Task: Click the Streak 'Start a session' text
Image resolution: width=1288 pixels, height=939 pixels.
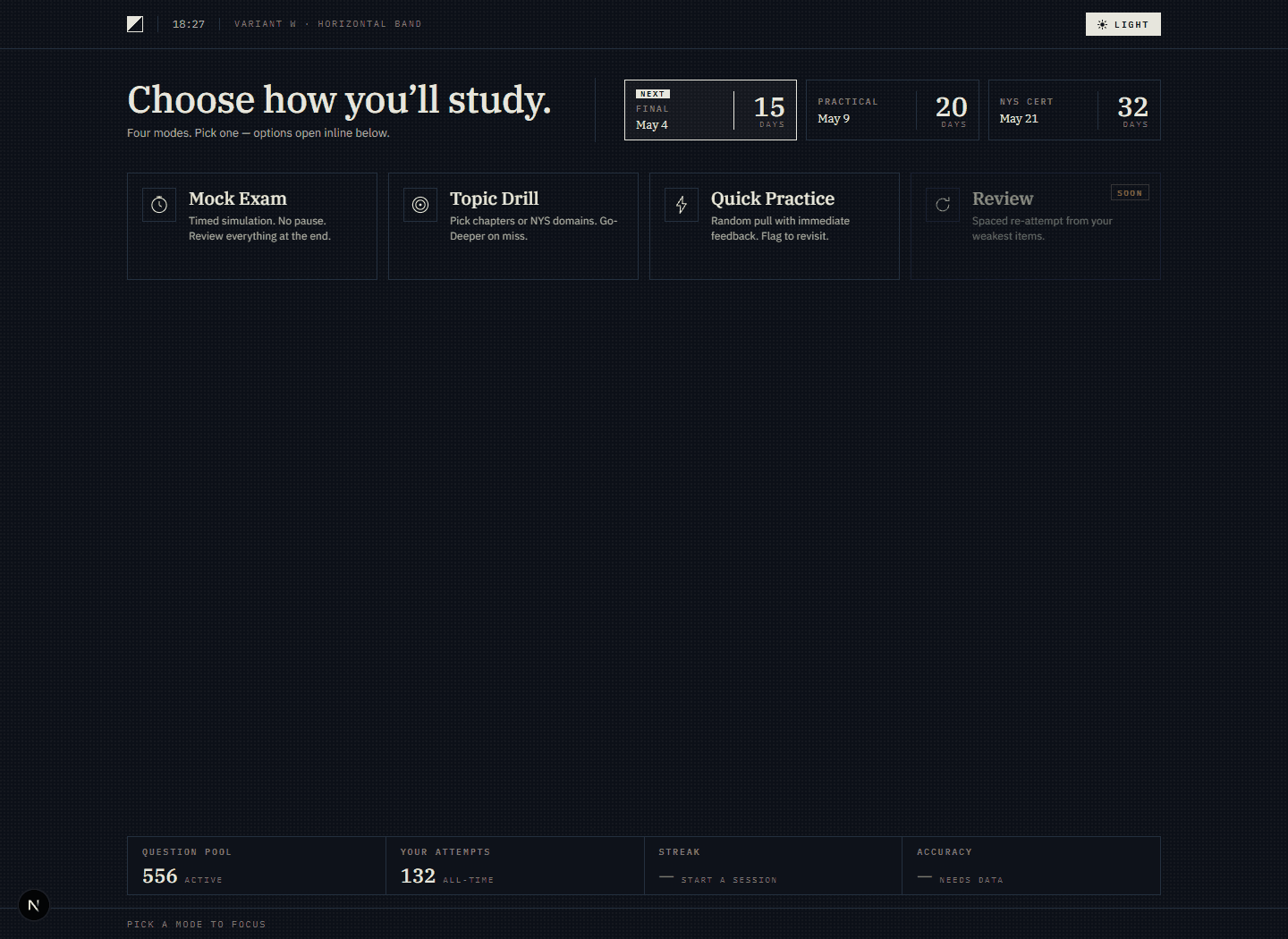Action: (x=729, y=880)
